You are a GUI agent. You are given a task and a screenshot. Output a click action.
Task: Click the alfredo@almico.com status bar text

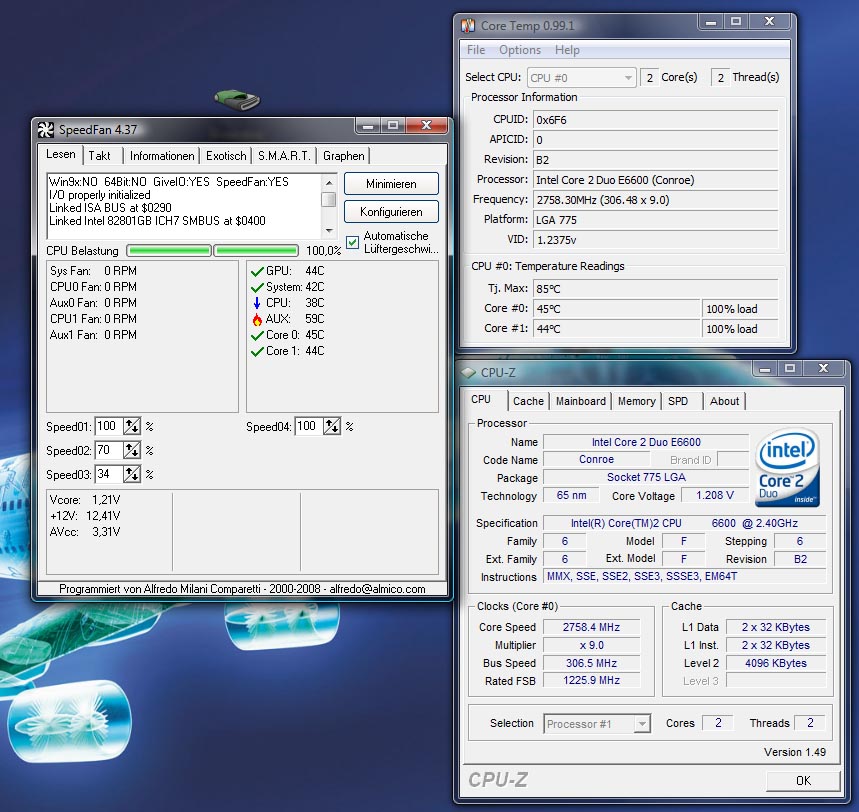(x=377, y=589)
